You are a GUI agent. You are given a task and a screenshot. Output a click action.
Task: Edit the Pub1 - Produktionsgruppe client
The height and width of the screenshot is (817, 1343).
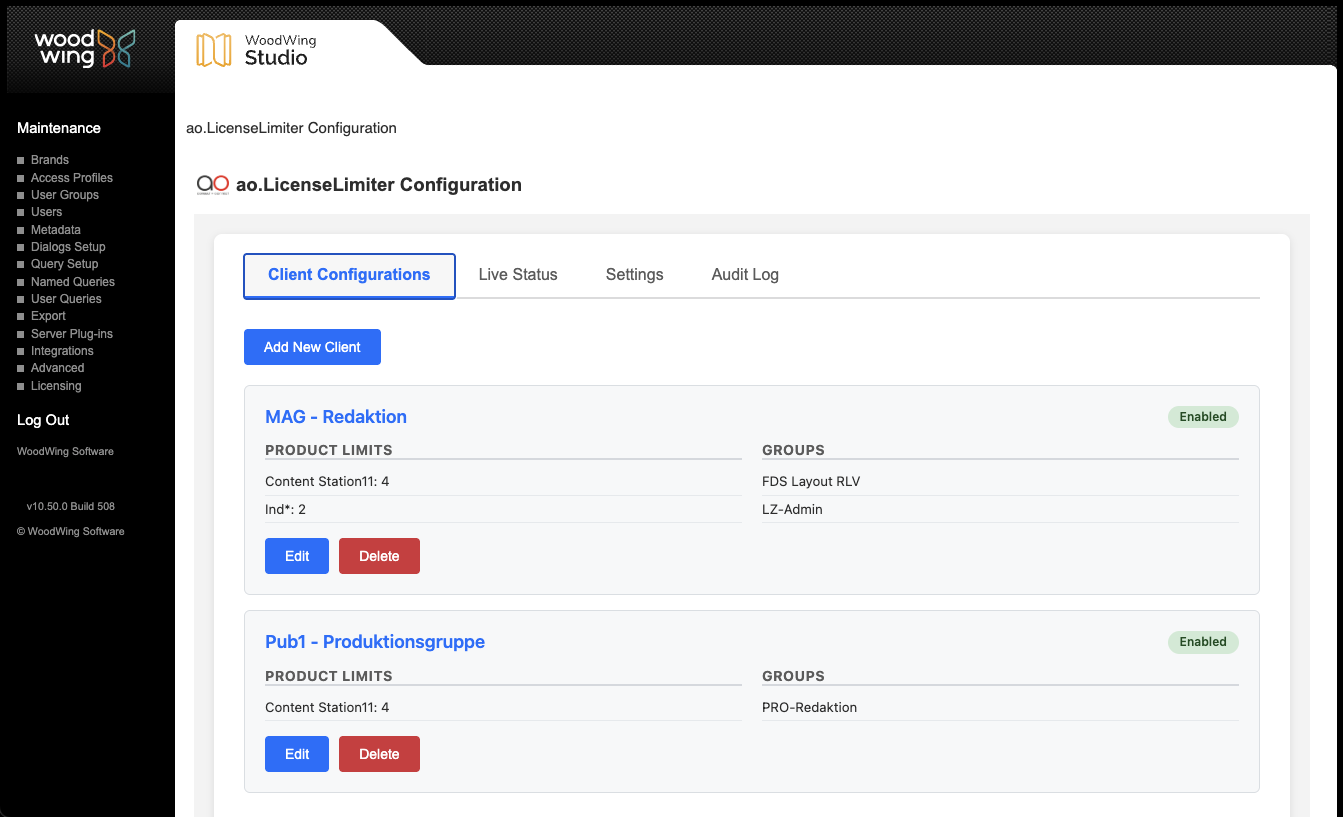(297, 754)
